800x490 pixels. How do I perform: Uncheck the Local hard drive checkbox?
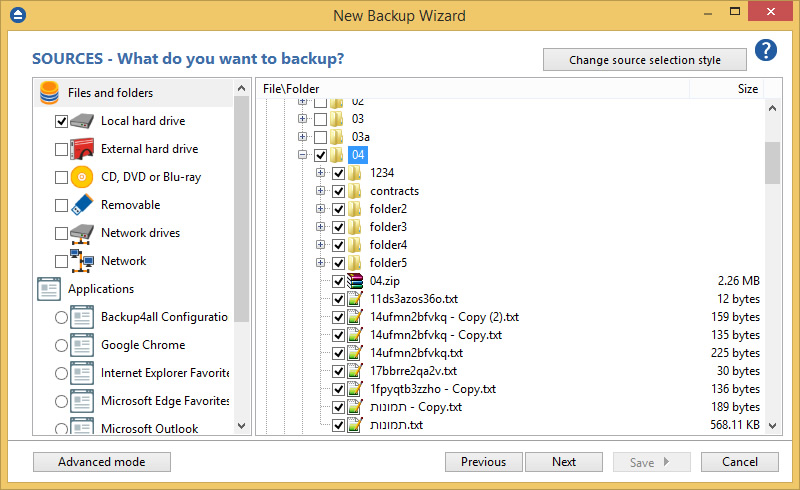[62, 121]
